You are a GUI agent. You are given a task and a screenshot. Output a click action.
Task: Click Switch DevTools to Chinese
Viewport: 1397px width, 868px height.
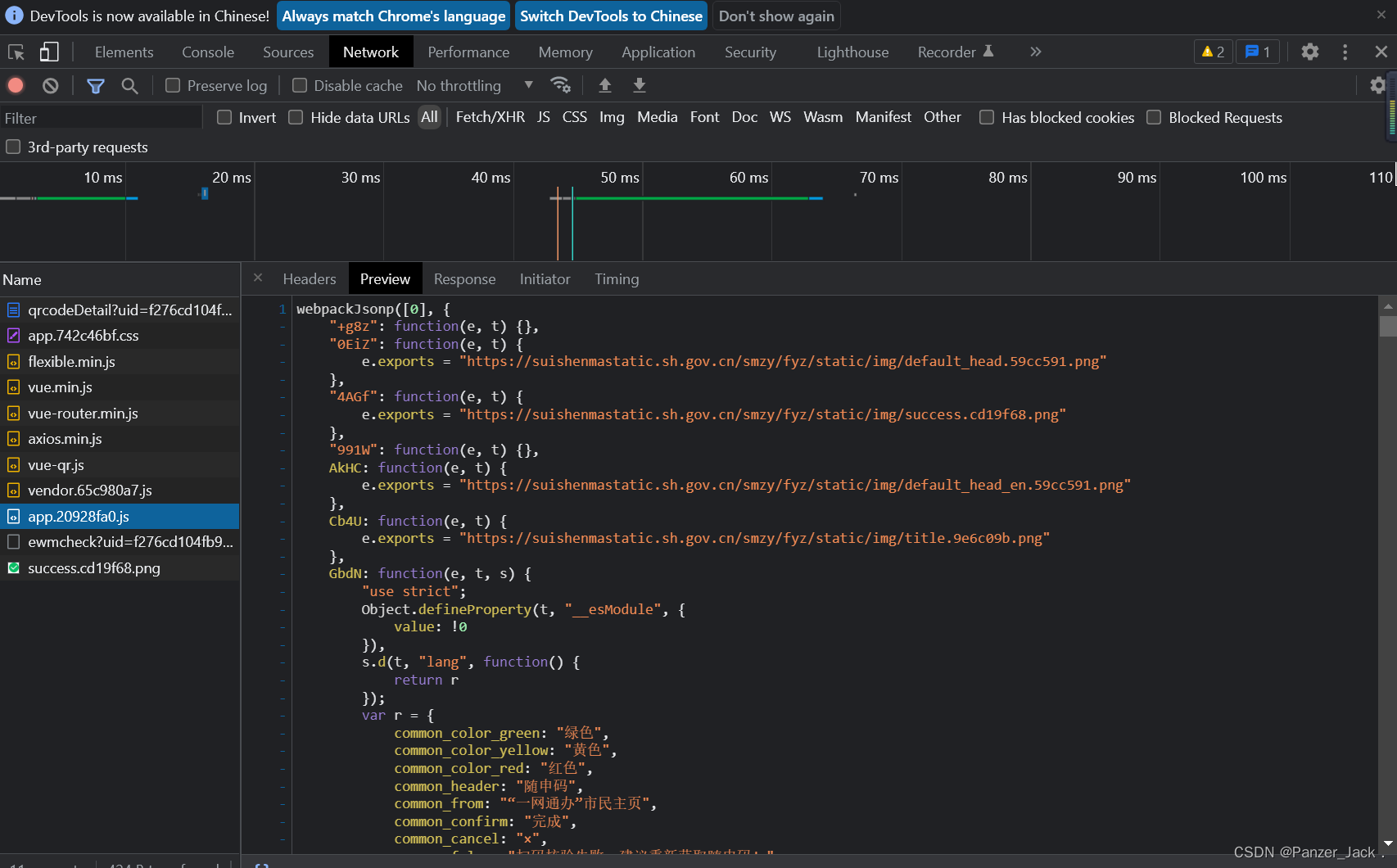click(611, 16)
